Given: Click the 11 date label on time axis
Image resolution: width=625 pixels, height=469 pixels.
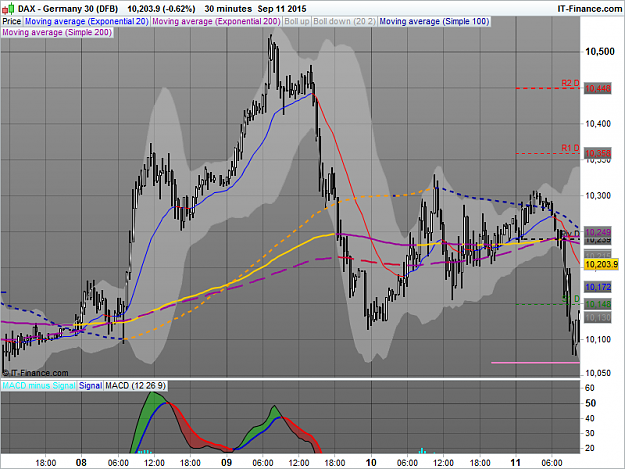Looking at the screenshot, I should (516, 463).
